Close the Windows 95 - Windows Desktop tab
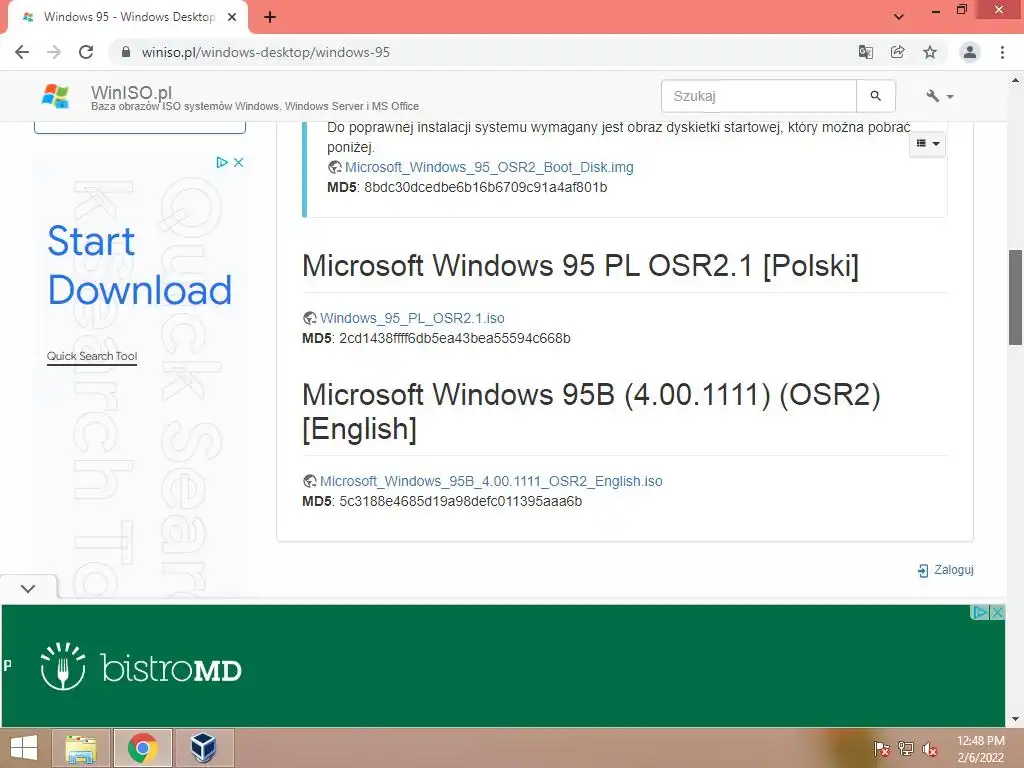Image resolution: width=1024 pixels, height=768 pixels. tap(232, 17)
